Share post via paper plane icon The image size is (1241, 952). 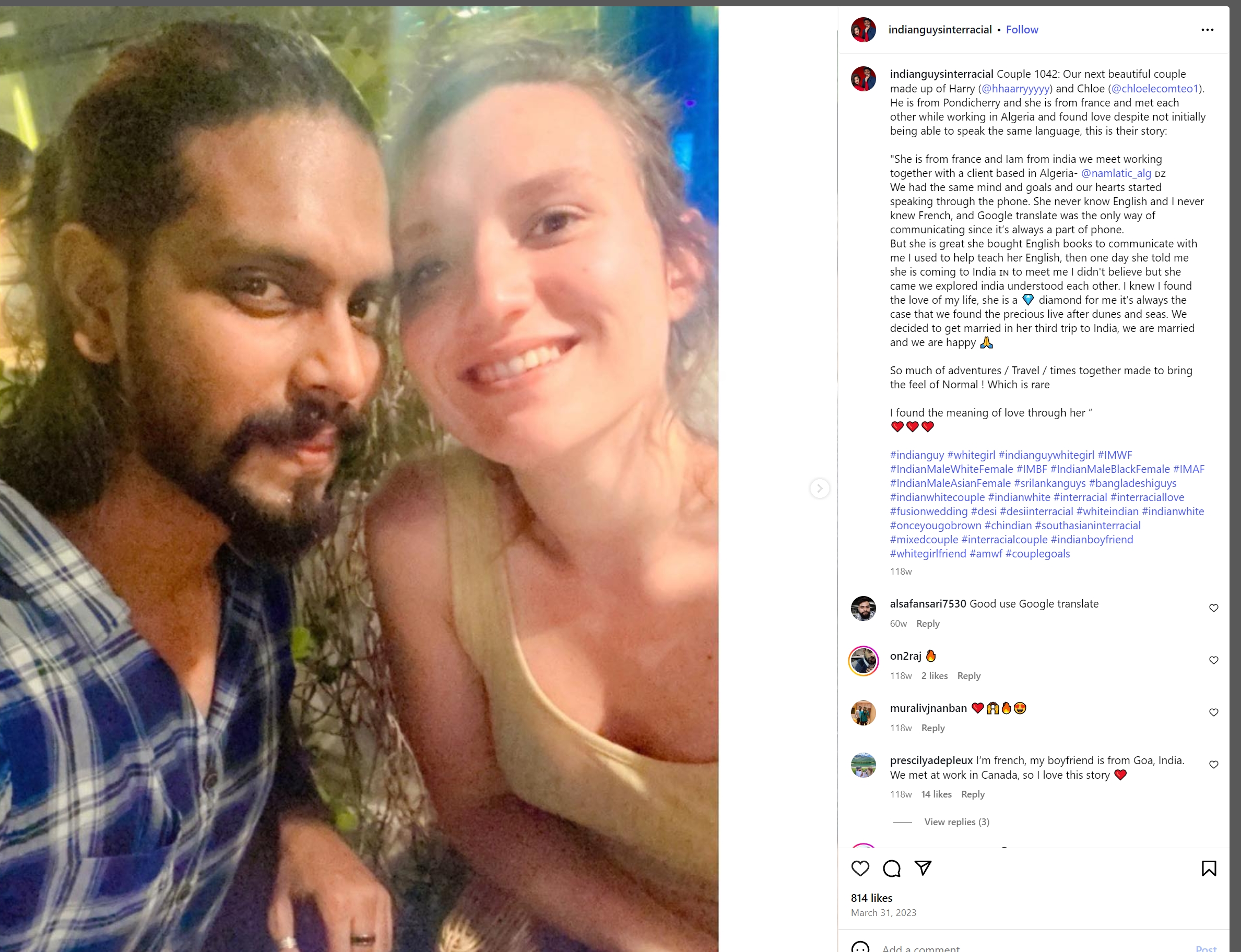click(x=923, y=868)
